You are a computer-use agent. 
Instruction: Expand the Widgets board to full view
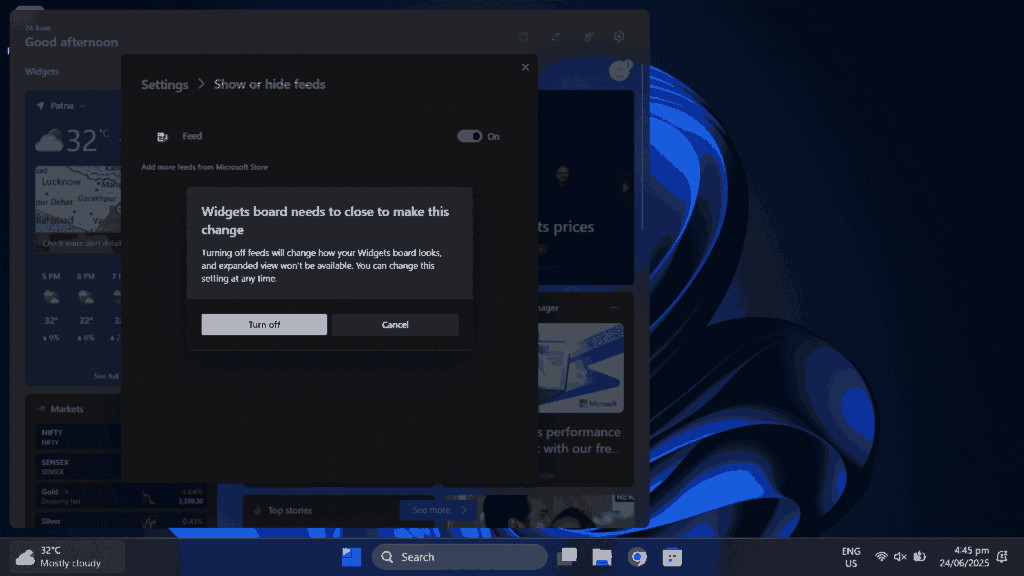click(555, 37)
